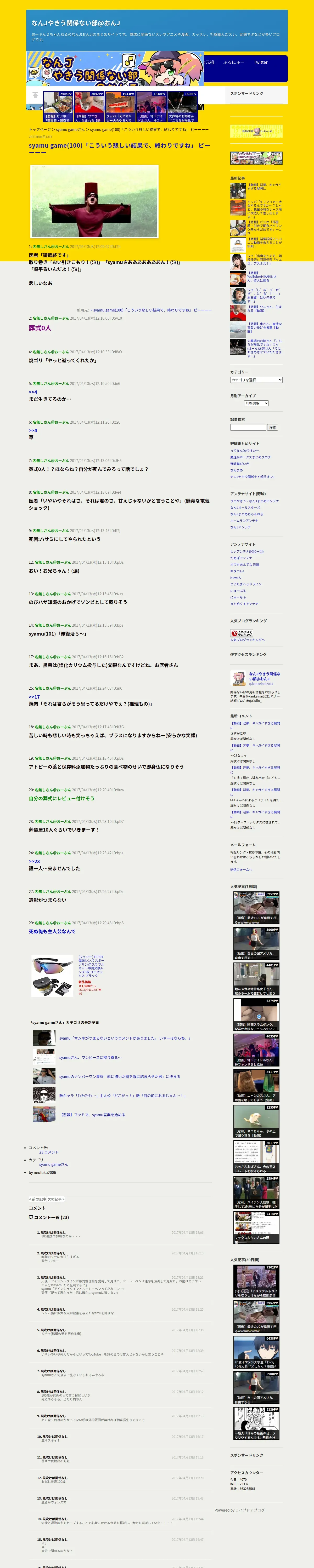
Task: Click the 記事検索 text input field
Action: 248,427
